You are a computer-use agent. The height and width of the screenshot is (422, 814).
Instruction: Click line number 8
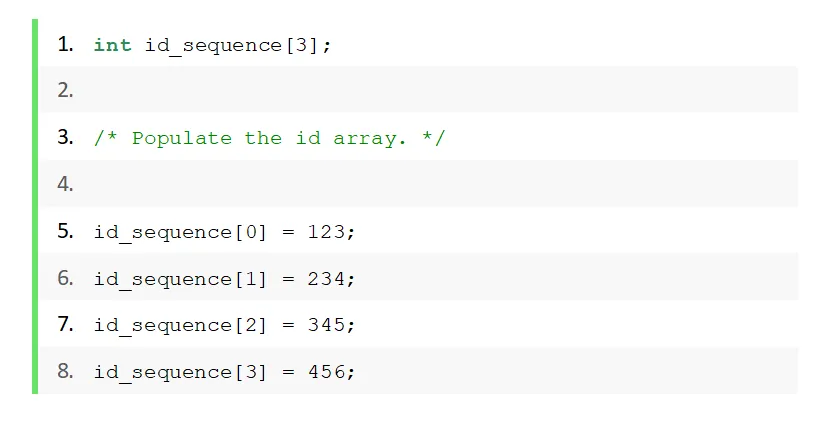(x=65, y=372)
